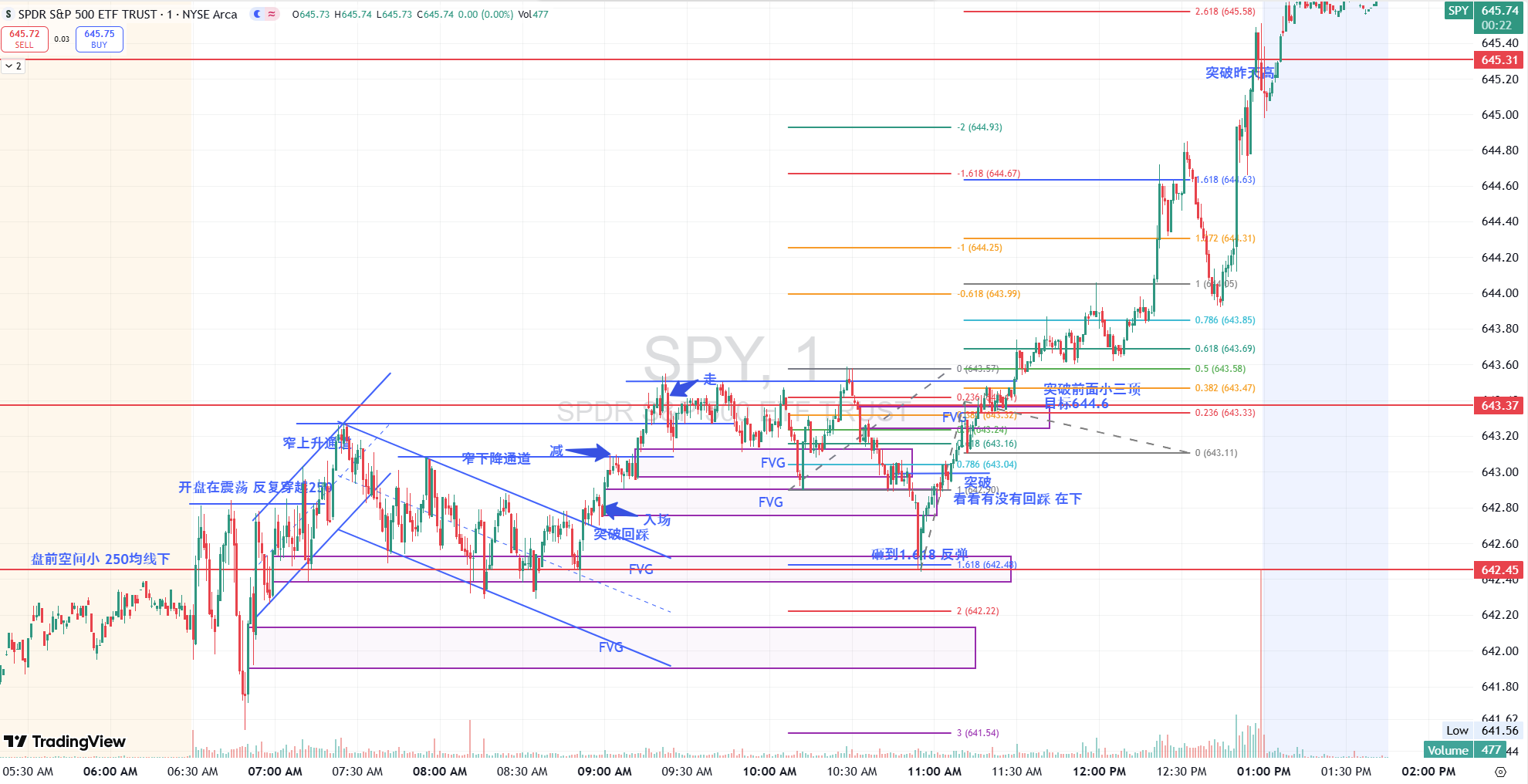Viewport: 1528px width, 784px height.
Task: Select the 3 (641.54) Fibonacci label
Action: (978, 733)
